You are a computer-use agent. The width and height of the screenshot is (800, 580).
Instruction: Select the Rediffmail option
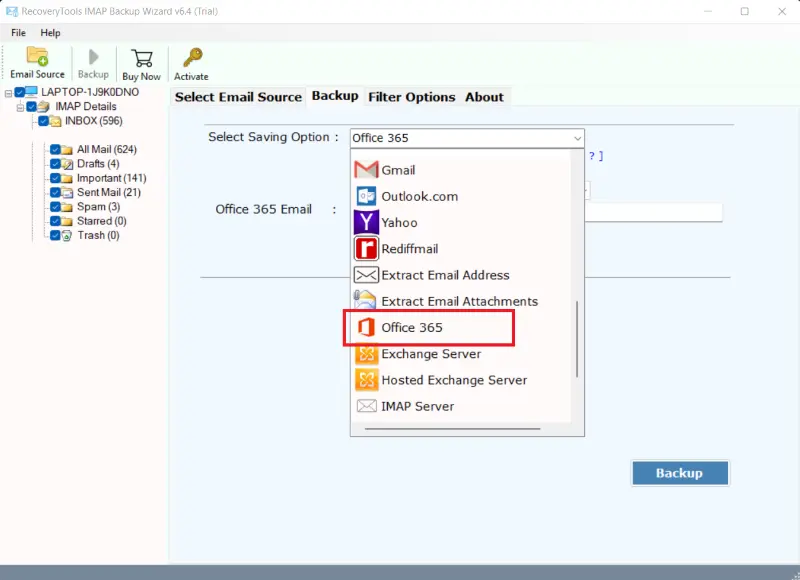click(409, 248)
